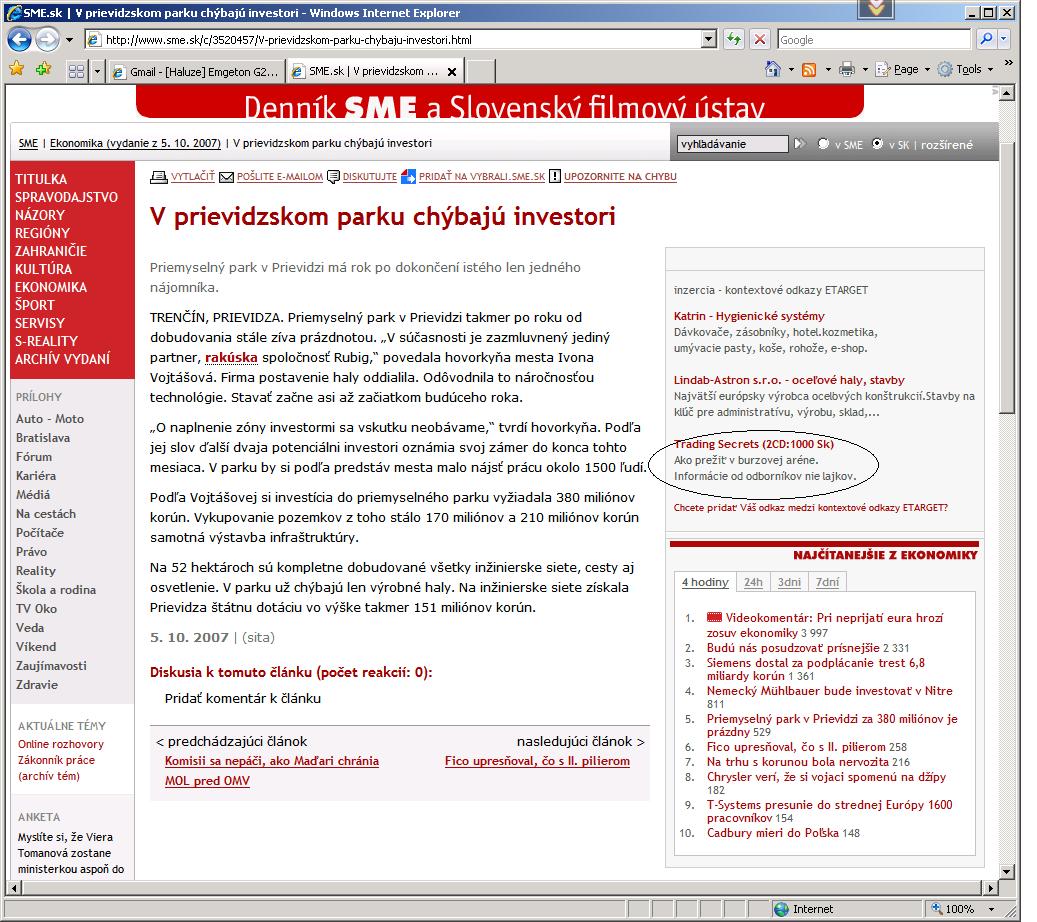The height and width of the screenshot is (922, 1037).
Task: Click the Home icon in command bar
Action: (772, 70)
